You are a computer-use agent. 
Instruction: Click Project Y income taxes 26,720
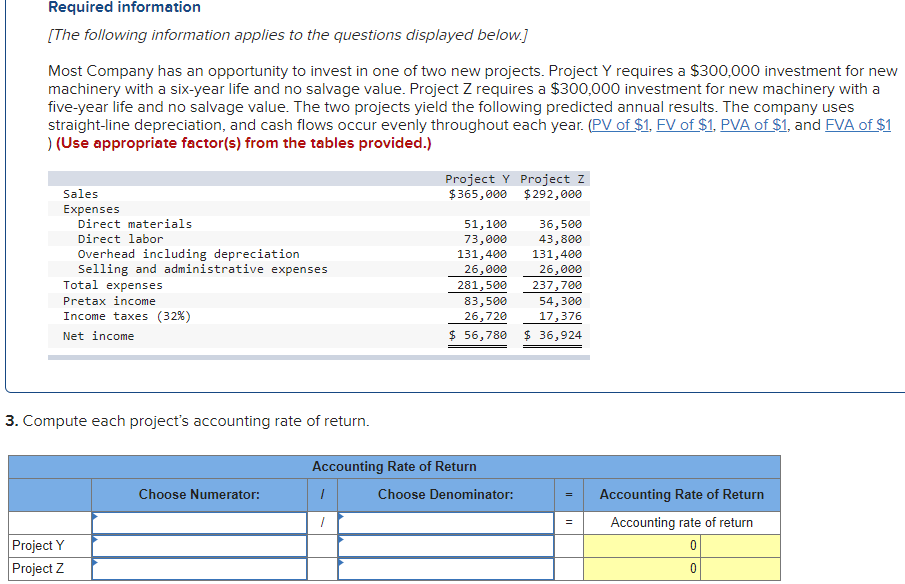point(485,316)
